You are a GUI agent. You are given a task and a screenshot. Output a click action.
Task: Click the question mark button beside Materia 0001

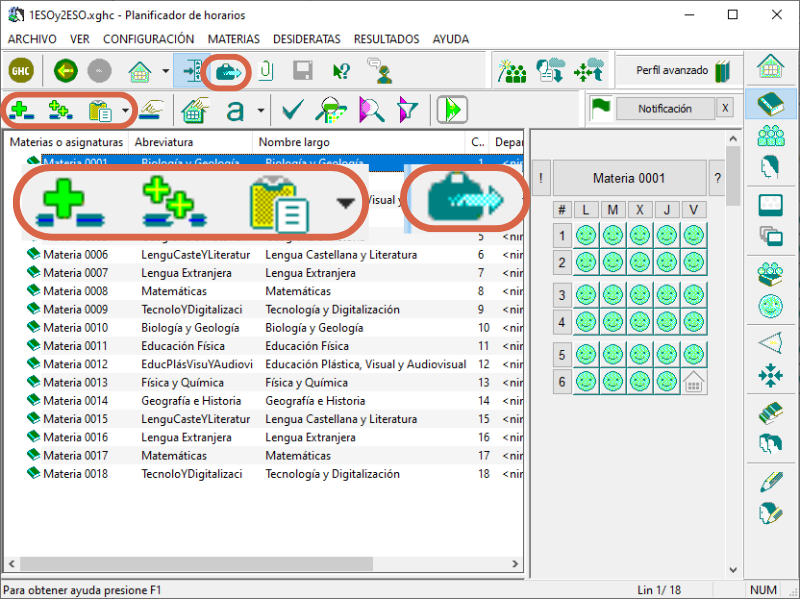[x=717, y=178]
